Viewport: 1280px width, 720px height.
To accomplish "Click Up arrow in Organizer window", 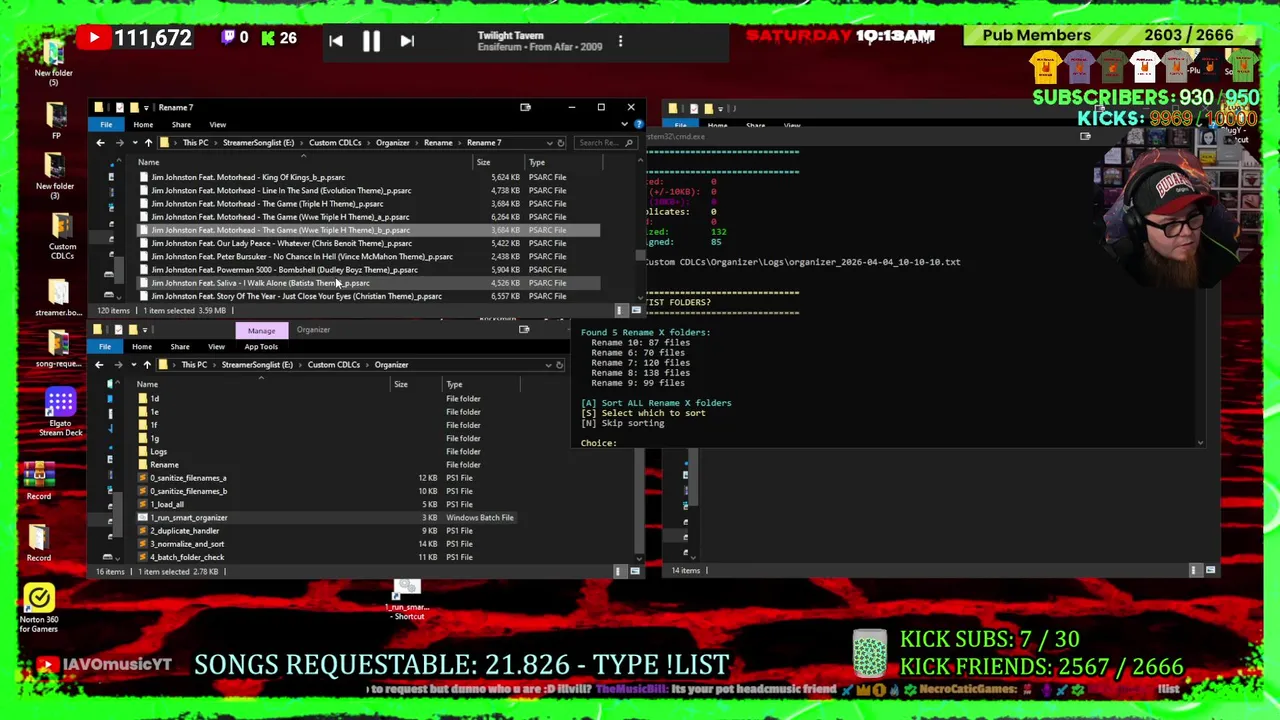I will tap(147, 365).
